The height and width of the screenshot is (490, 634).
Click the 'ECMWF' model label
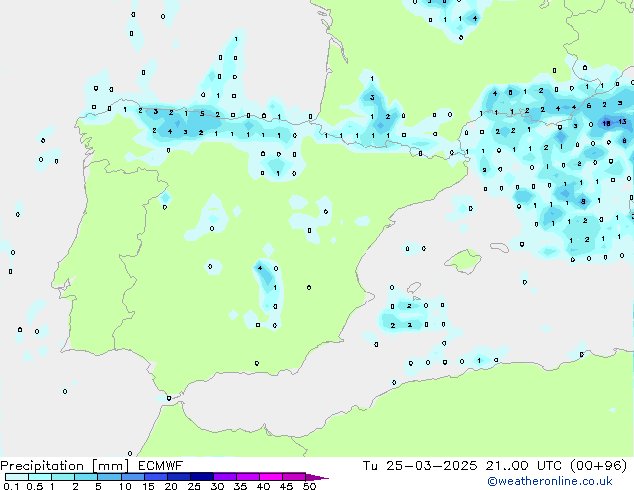[x=161, y=466]
